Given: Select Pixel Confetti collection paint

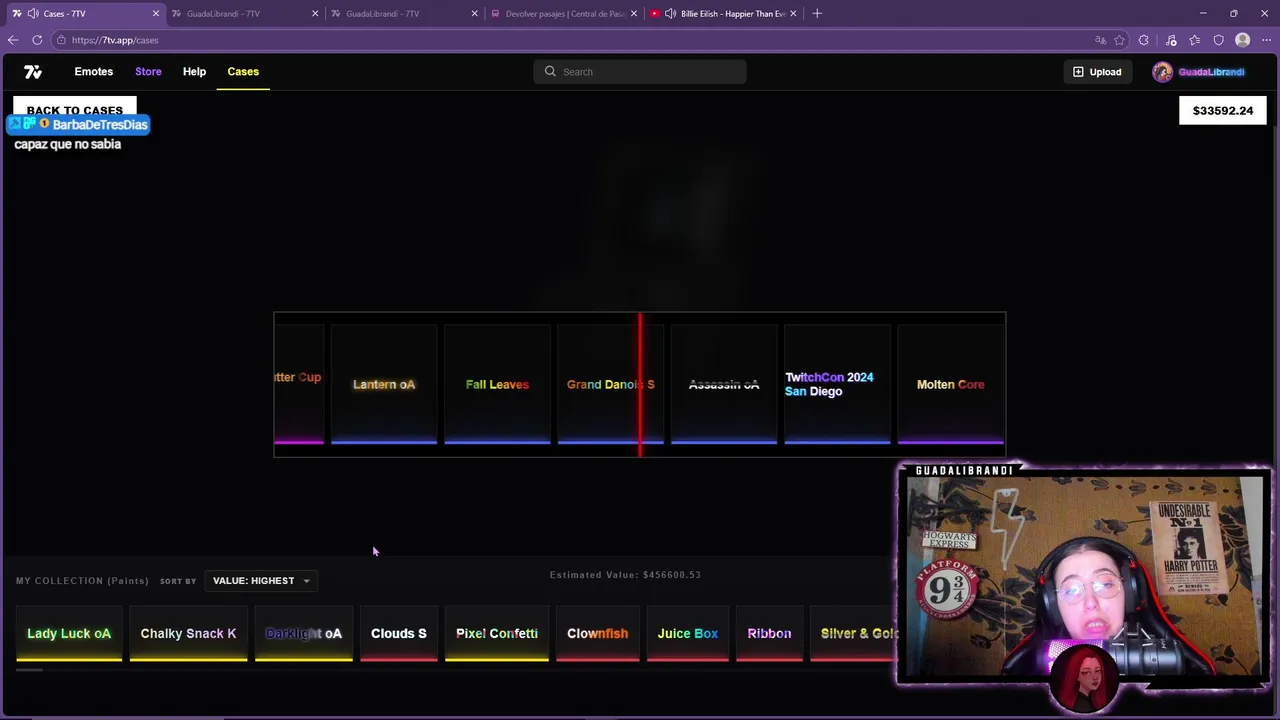Looking at the screenshot, I should coord(497,634).
